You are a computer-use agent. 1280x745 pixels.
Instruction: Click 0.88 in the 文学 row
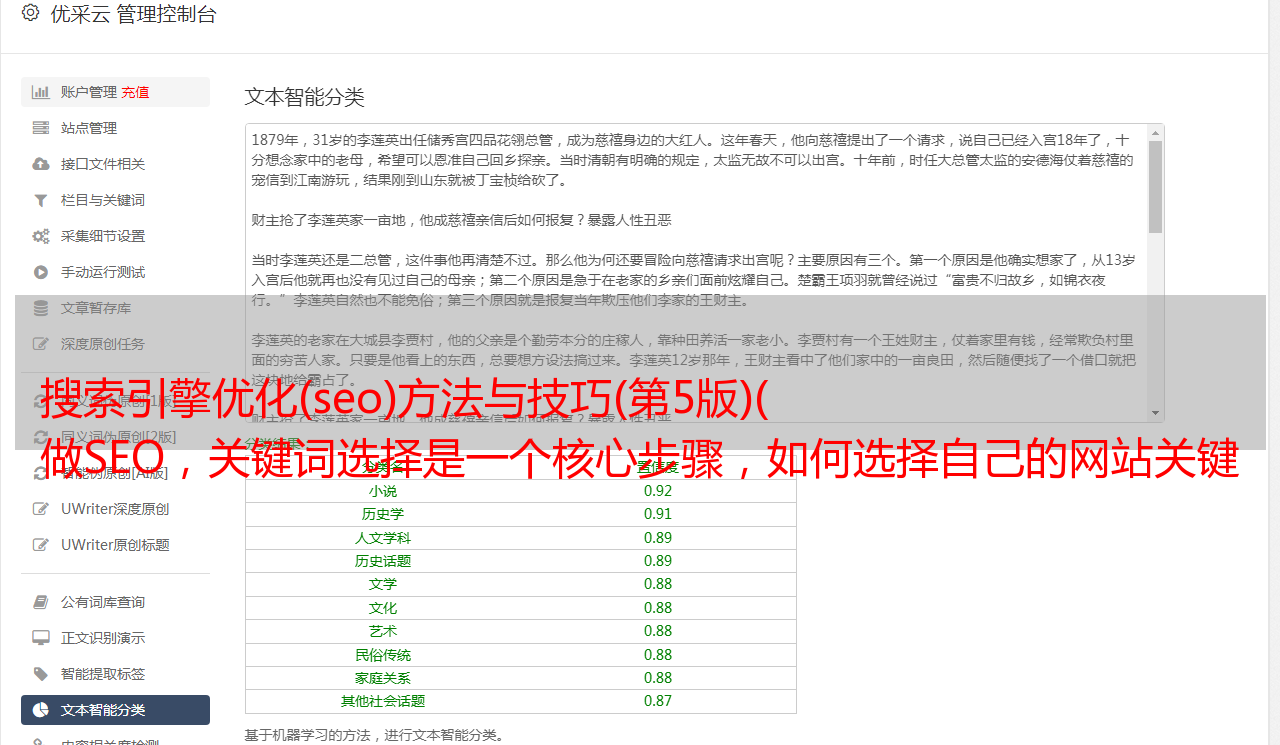click(658, 584)
